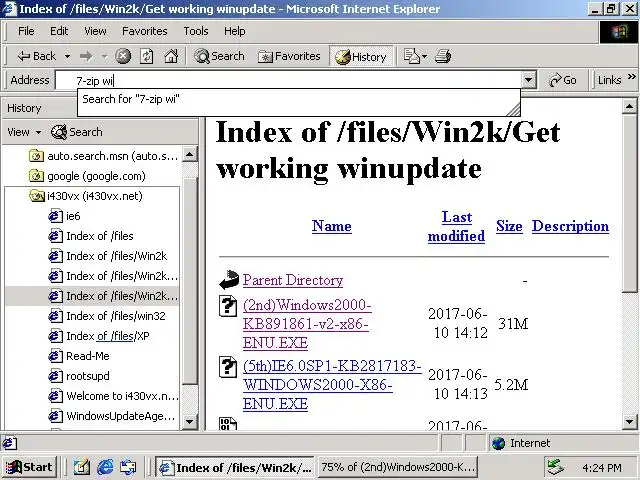
Task: Open the Parent Directory link
Action: tap(293, 280)
